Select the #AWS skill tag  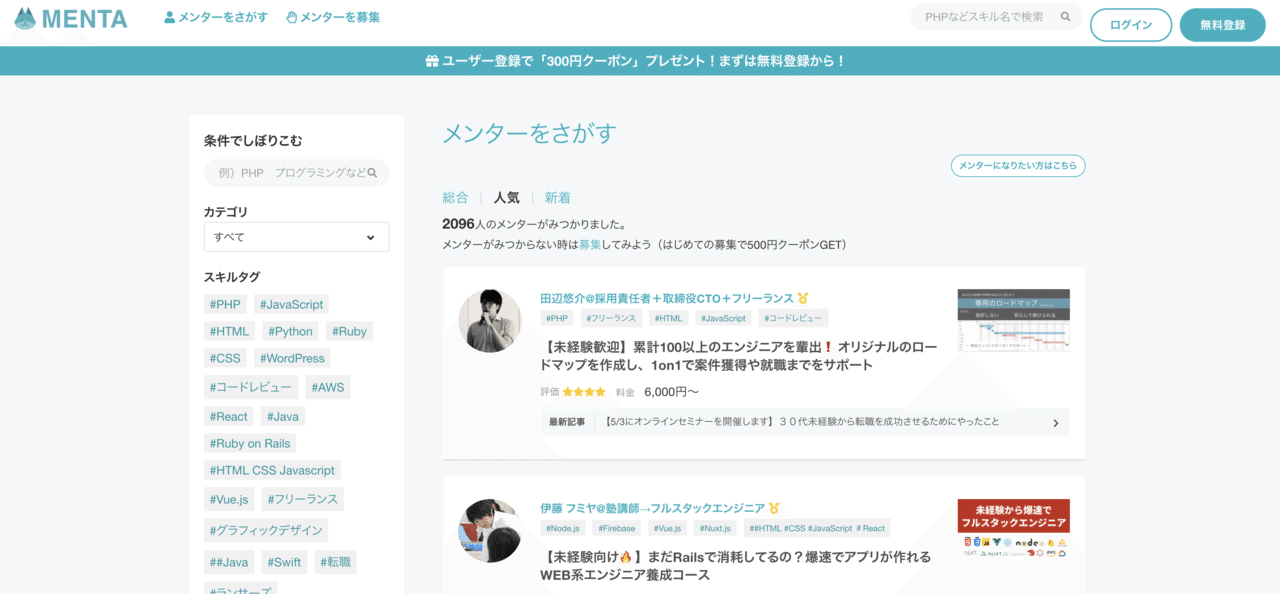pyautogui.click(x=328, y=387)
